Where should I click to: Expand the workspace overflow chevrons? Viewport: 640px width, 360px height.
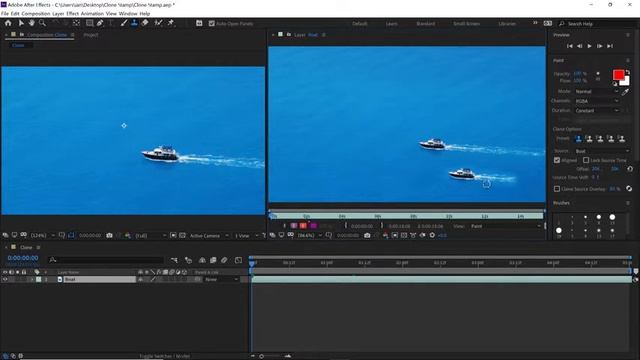535,23
